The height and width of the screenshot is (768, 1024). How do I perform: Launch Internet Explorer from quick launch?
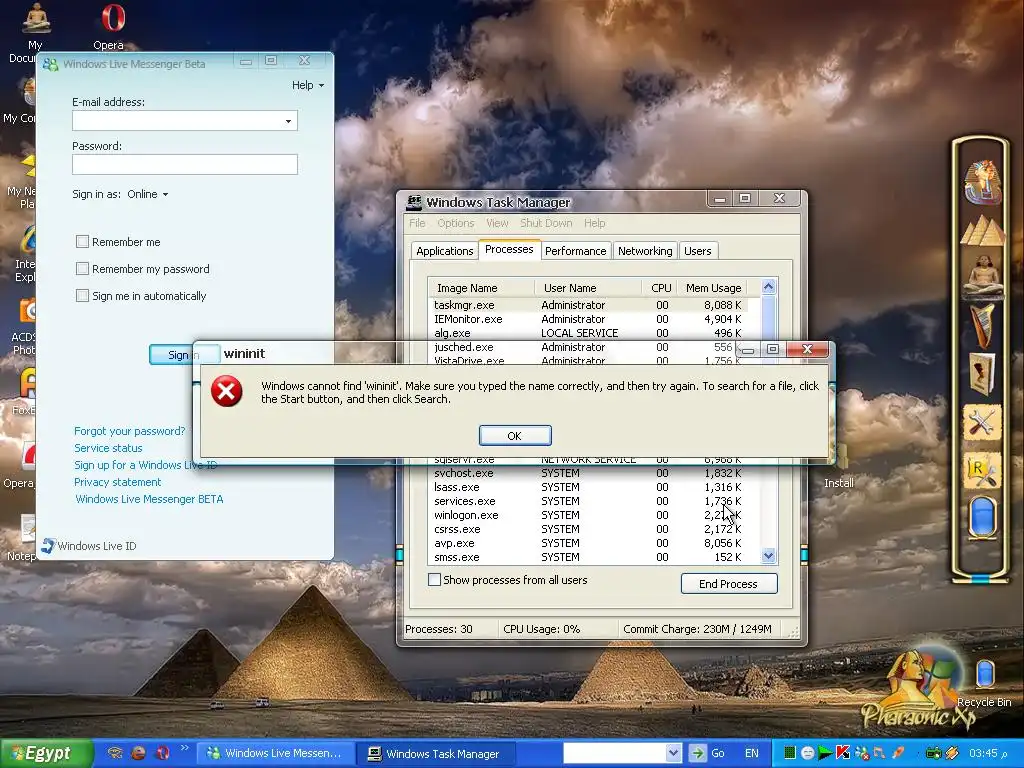pyautogui.click(x=138, y=753)
